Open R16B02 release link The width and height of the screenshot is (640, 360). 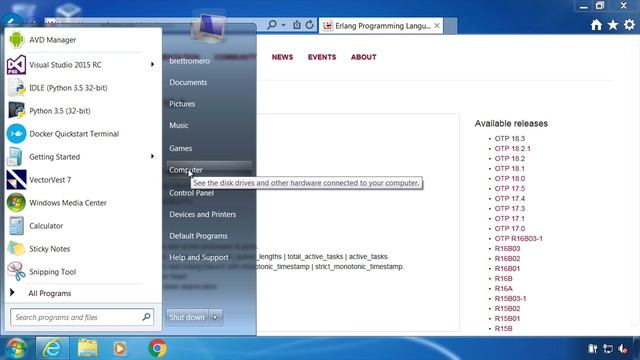pos(507,258)
